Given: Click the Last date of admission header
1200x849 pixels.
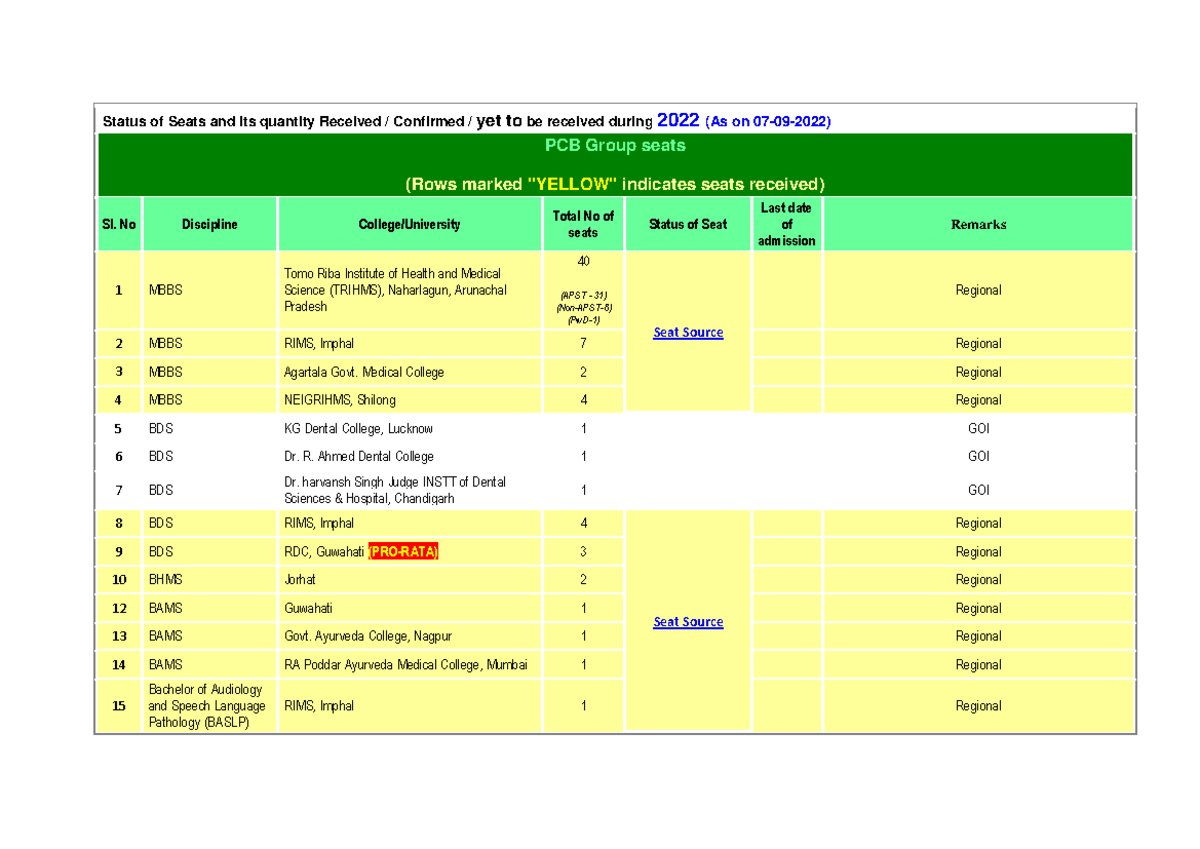Looking at the screenshot, I should pyautogui.click(x=787, y=224).
